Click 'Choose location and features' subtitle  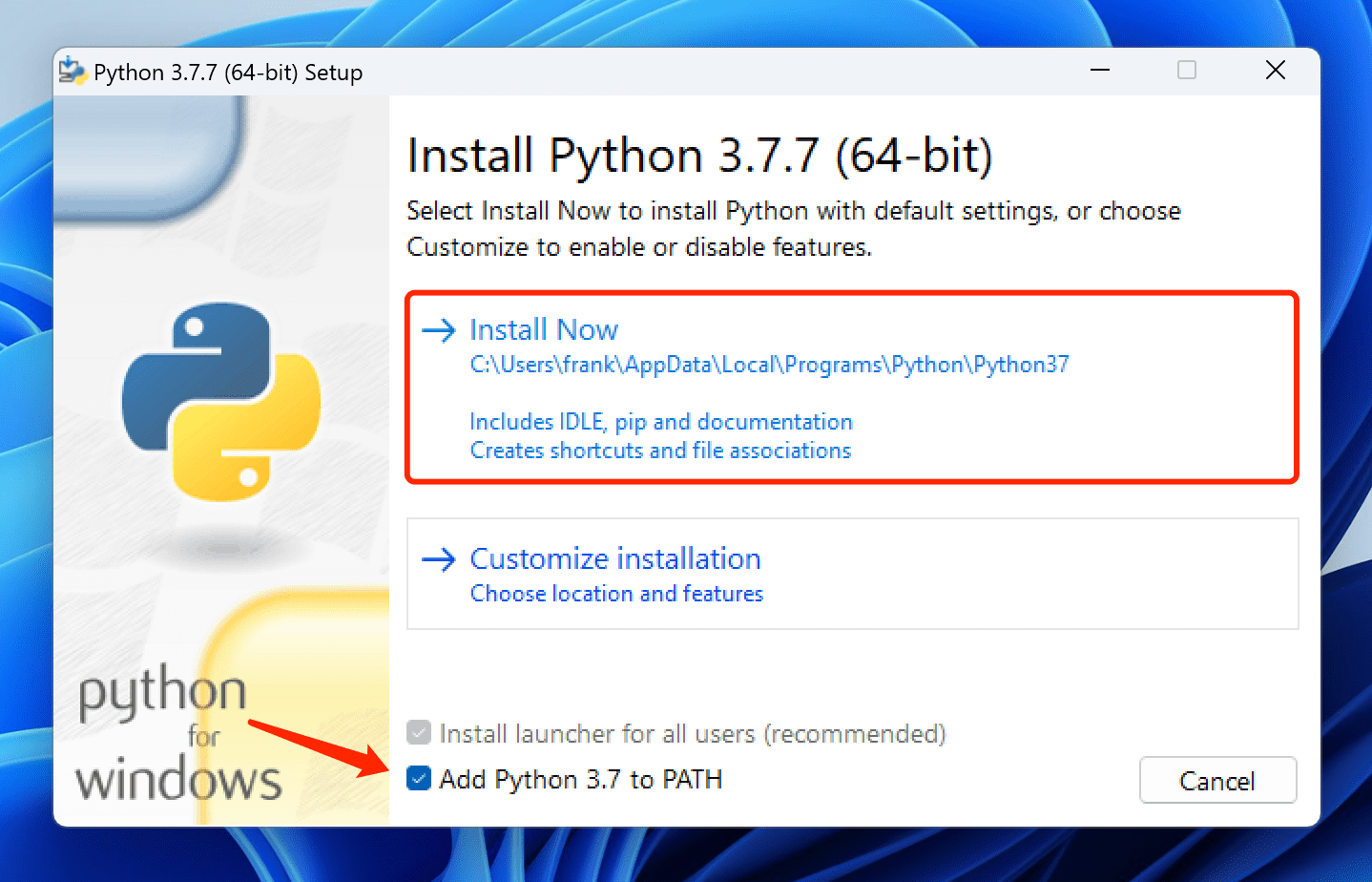click(616, 594)
